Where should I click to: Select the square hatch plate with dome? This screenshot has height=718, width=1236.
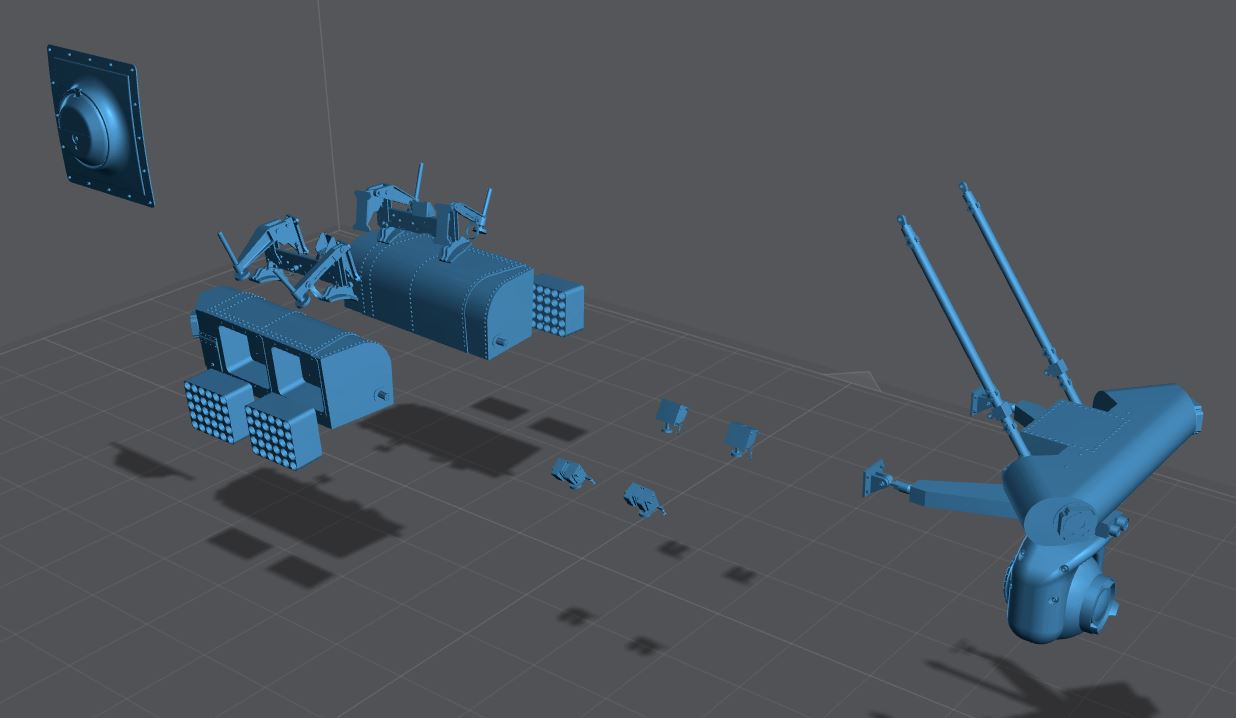[98, 127]
